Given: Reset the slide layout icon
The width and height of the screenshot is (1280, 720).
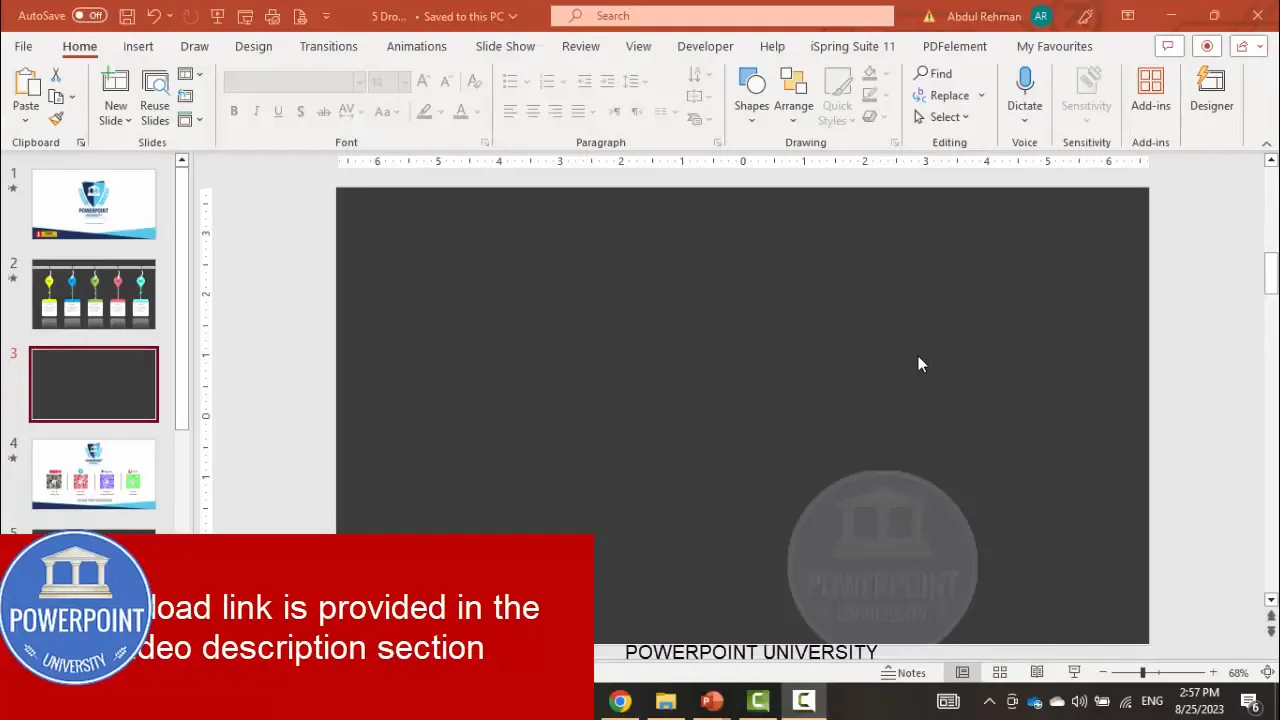Looking at the screenshot, I should point(185,97).
